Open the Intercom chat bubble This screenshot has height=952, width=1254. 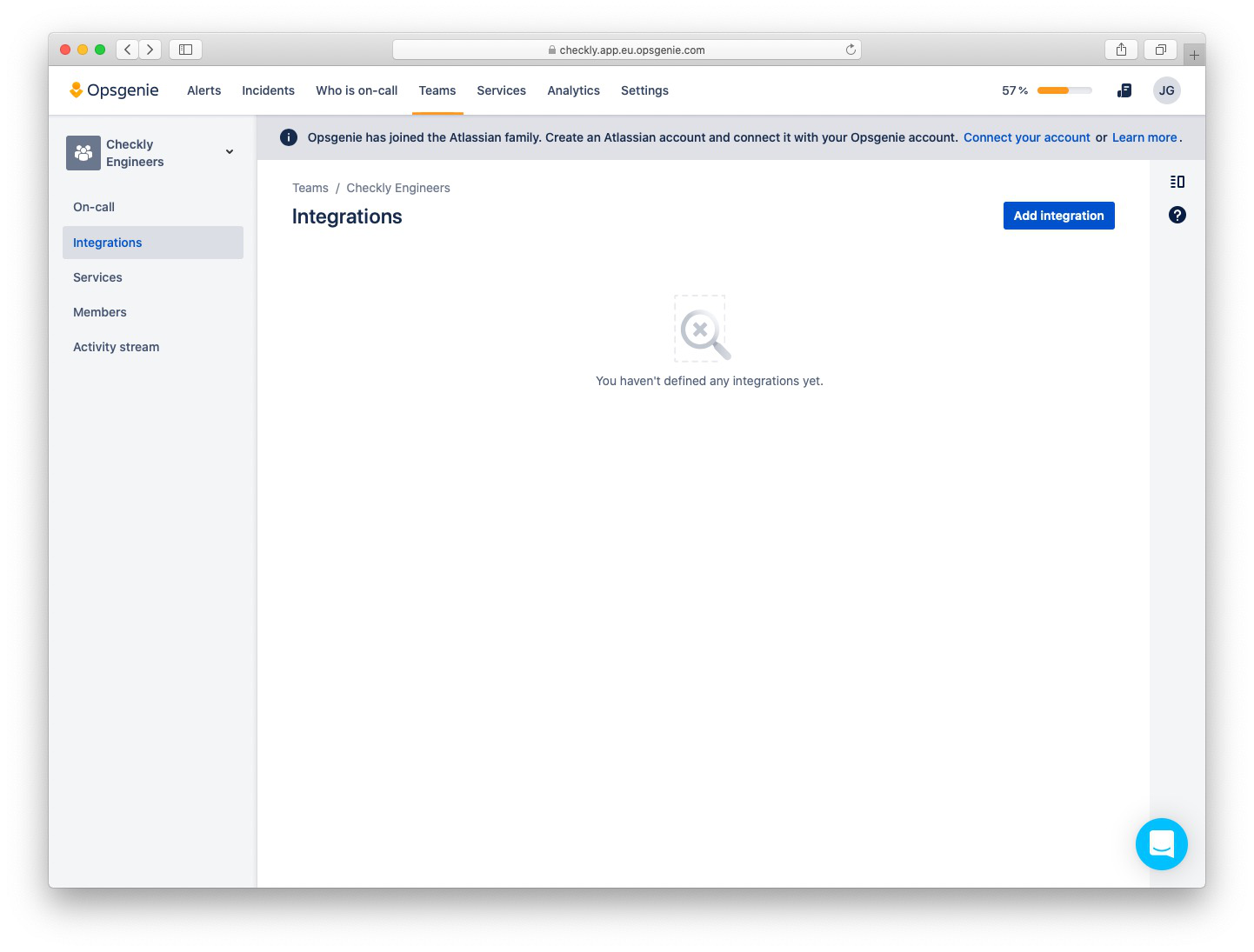tap(1162, 843)
